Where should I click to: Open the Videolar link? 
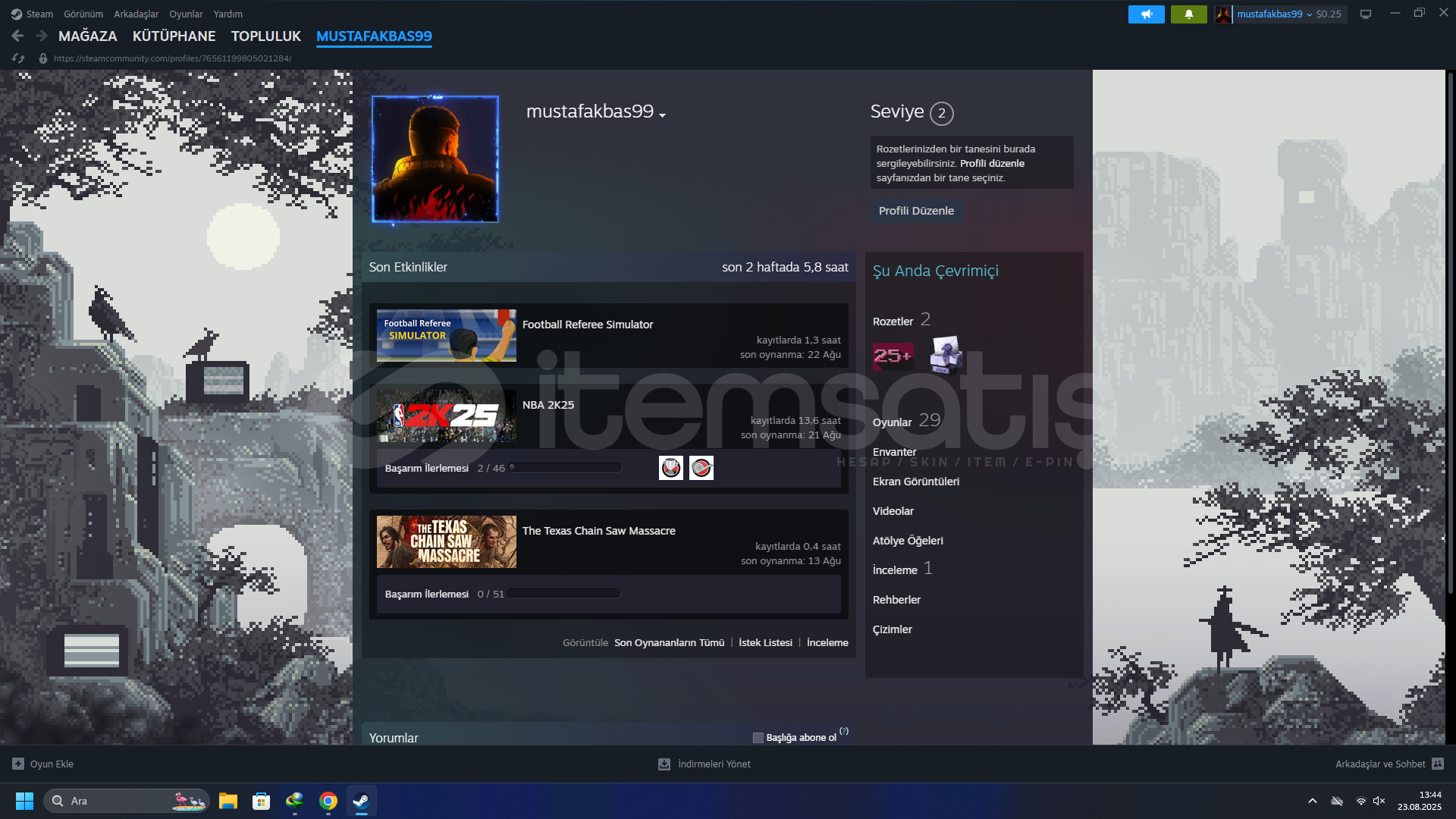[x=893, y=511]
